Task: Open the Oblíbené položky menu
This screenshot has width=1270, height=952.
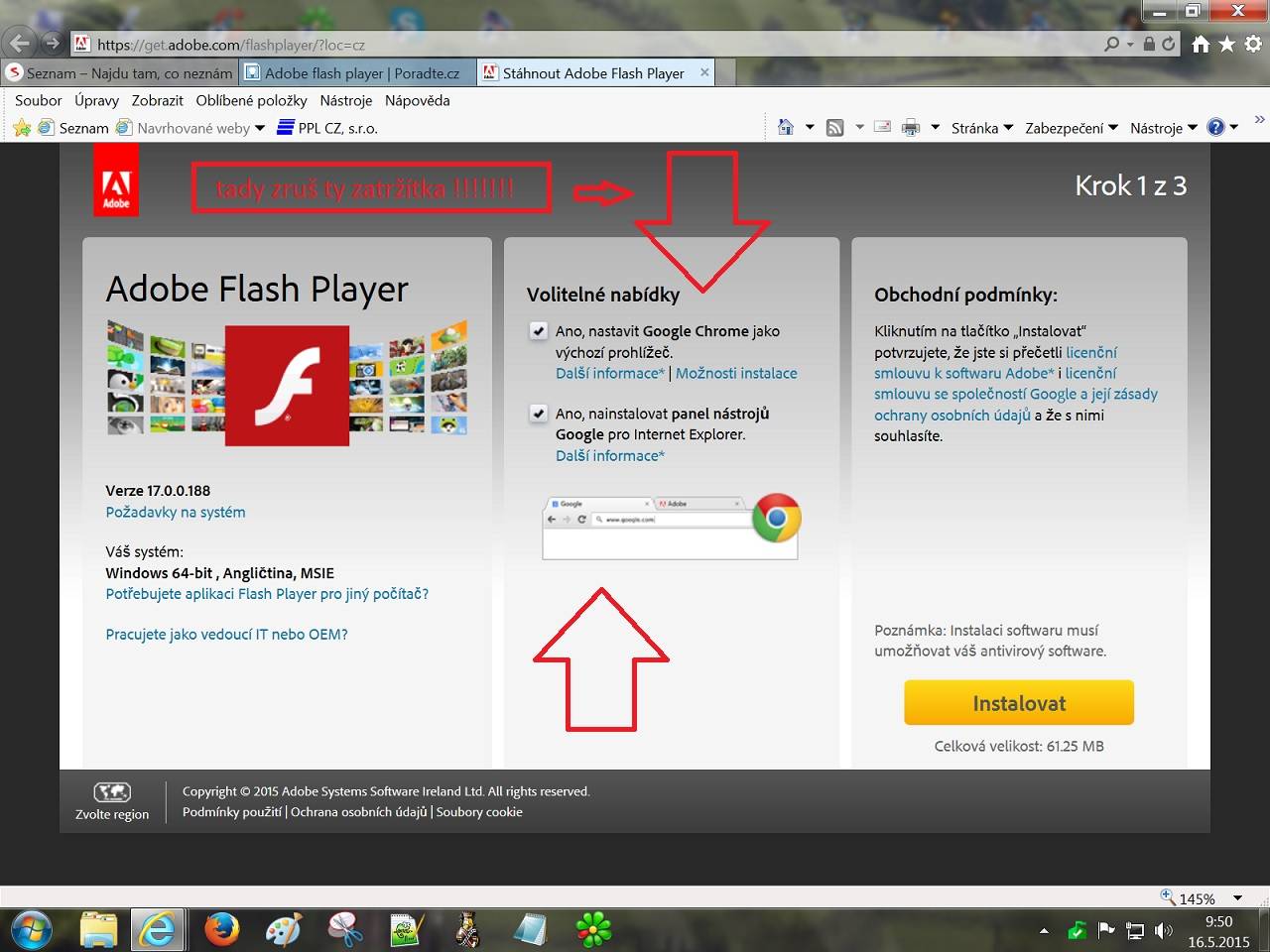Action: (252, 100)
